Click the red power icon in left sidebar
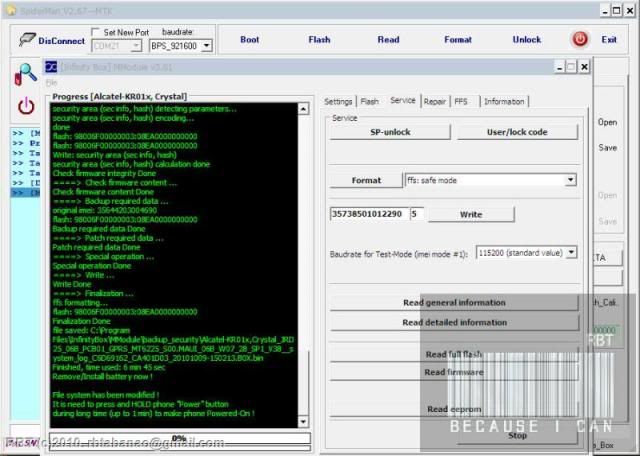This screenshot has height=456, width=640. coord(27,105)
